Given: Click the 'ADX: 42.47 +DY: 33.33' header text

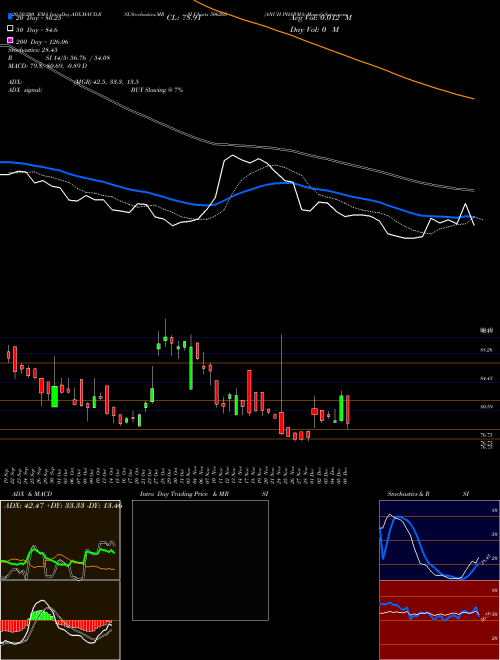Looking at the screenshot, I should tap(46, 505).
